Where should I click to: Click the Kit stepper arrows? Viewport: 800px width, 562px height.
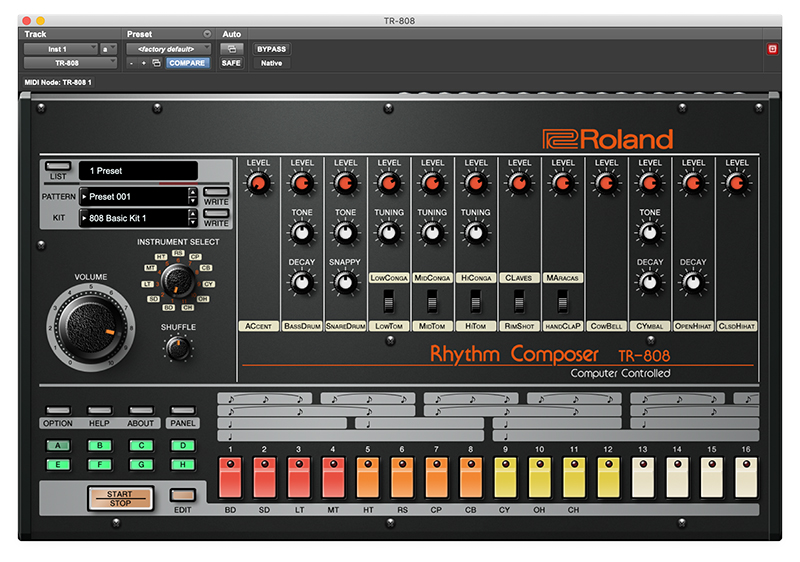(192, 218)
